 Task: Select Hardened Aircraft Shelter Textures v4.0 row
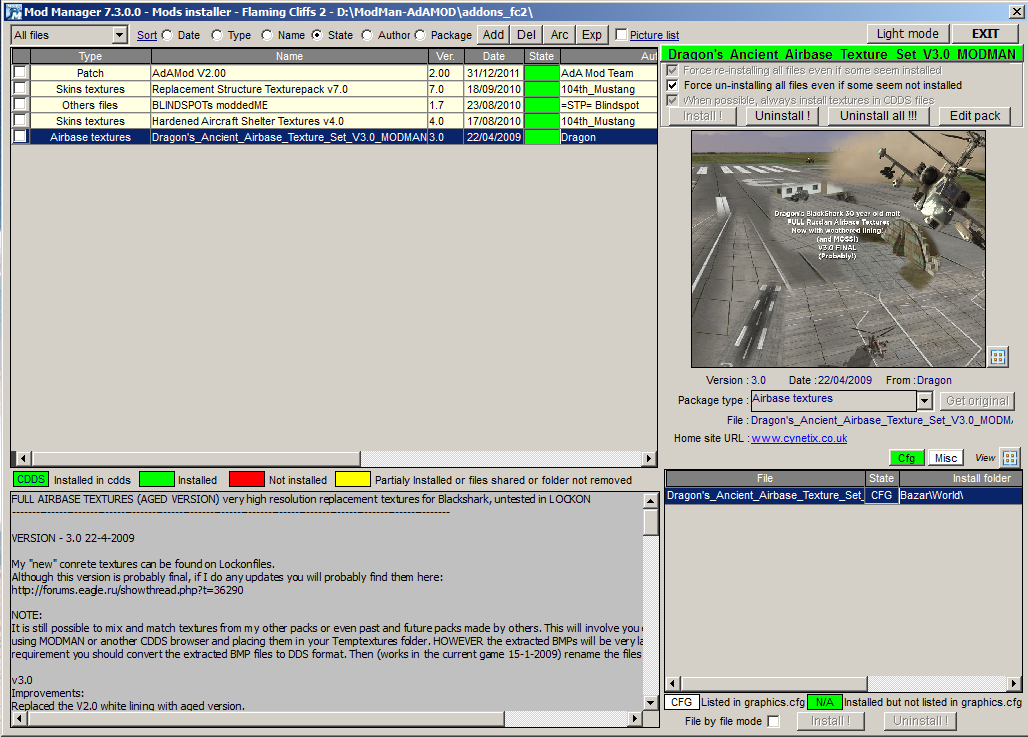[335, 121]
